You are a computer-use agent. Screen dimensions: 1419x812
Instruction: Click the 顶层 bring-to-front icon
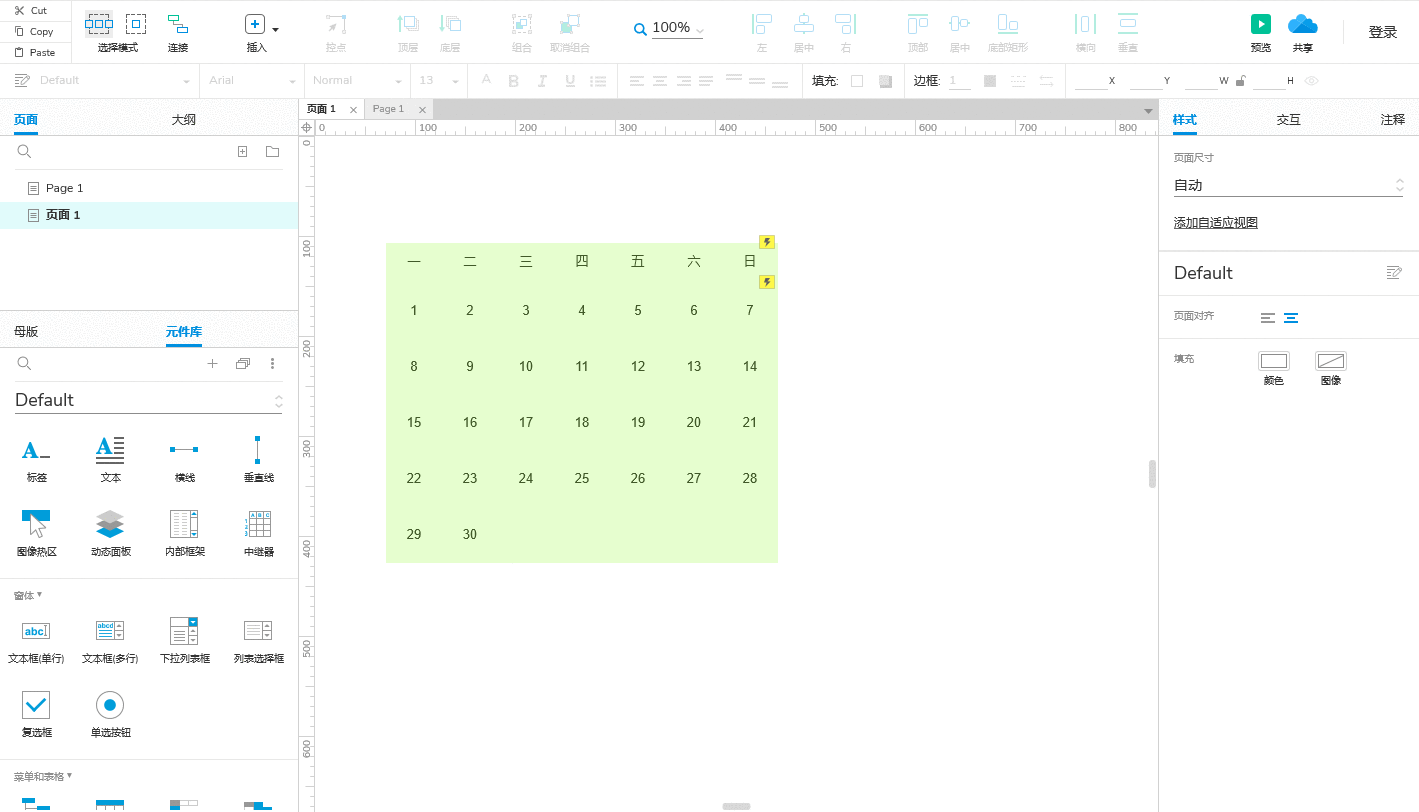pos(408,24)
